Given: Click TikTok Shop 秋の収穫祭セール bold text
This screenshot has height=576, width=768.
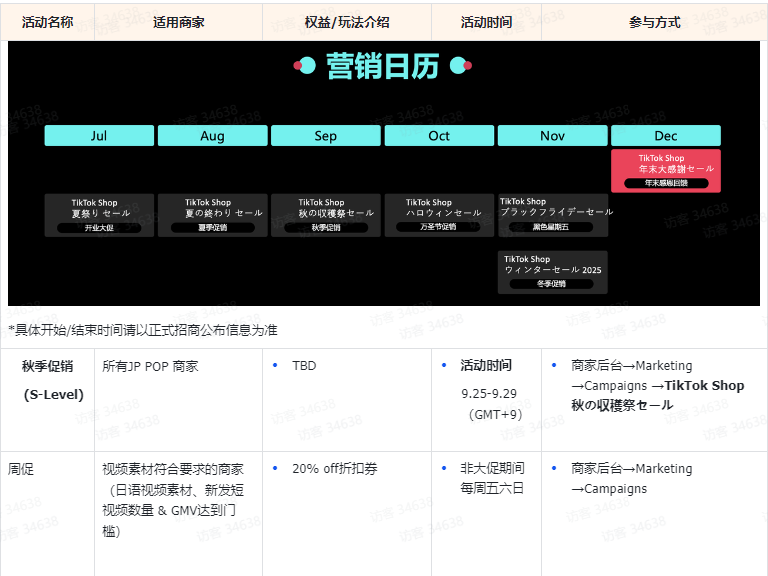Looking at the screenshot, I should [x=657, y=395].
